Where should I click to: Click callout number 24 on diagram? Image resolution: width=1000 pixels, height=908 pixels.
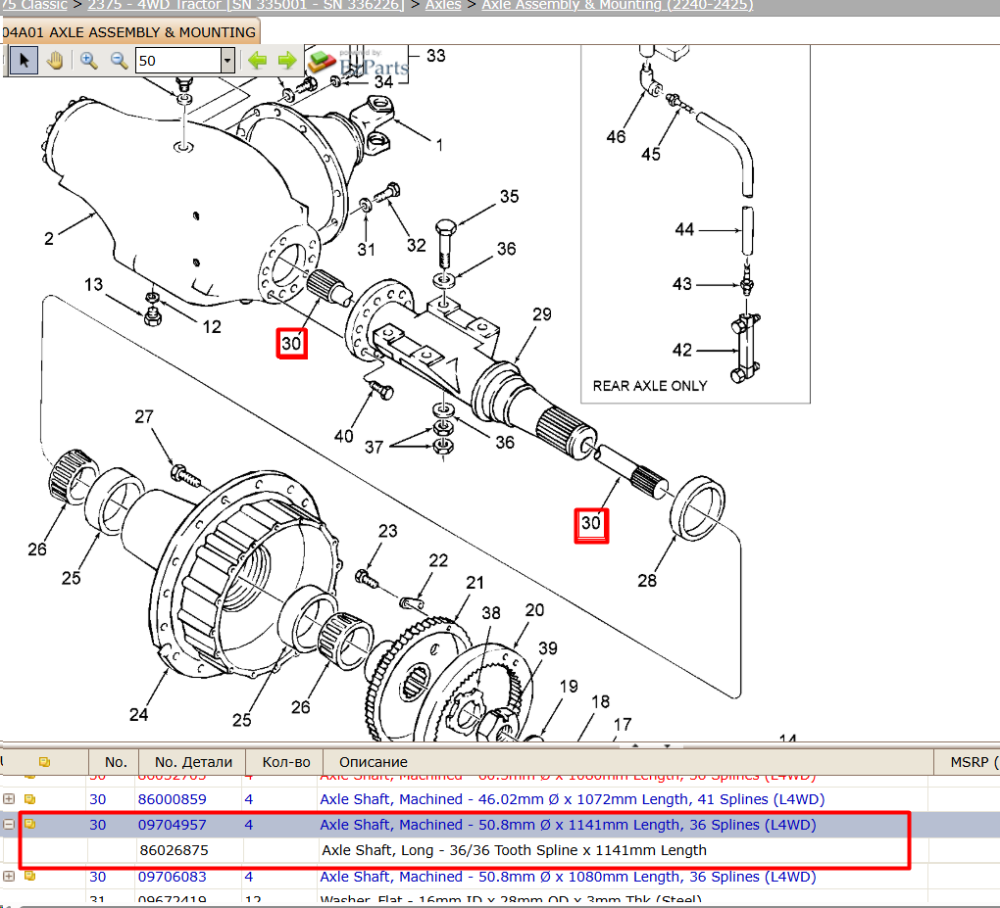click(139, 715)
